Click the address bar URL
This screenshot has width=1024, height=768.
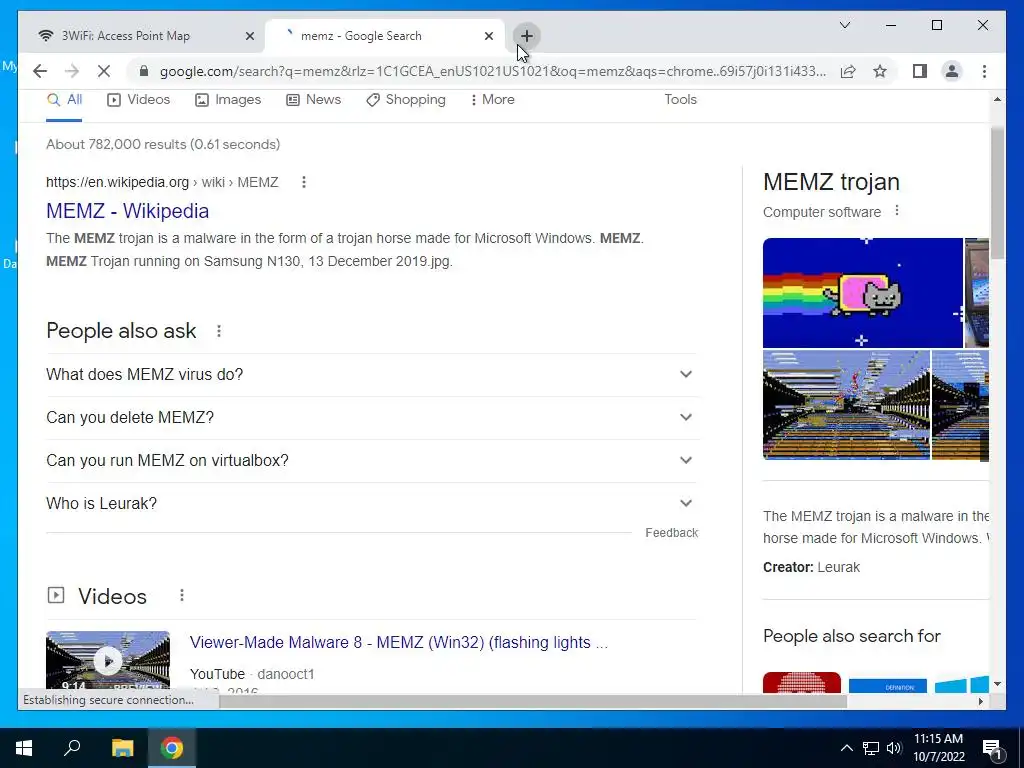click(492, 71)
